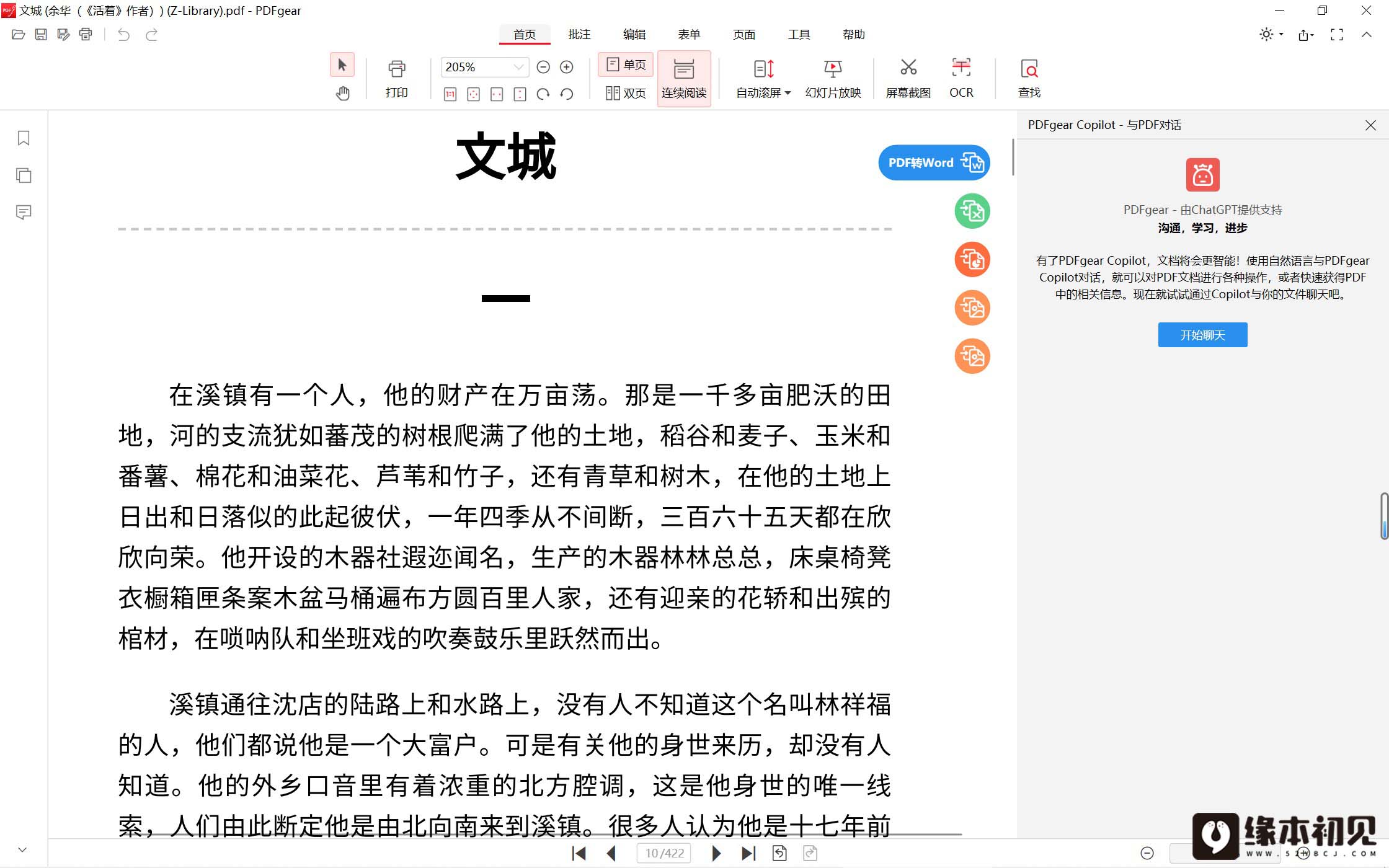The width and height of the screenshot is (1389, 868).
Task: Go to the next page
Action: point(716,854)
